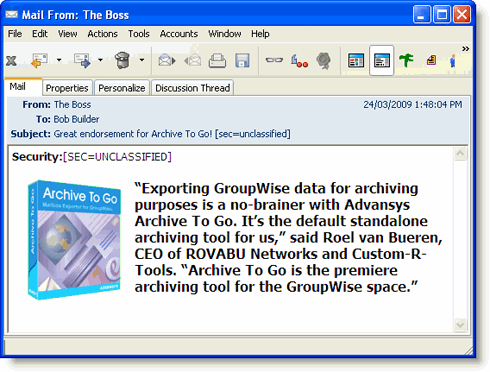
Task: Switch to the Properties tab
Action: click(x=67, y=88)
